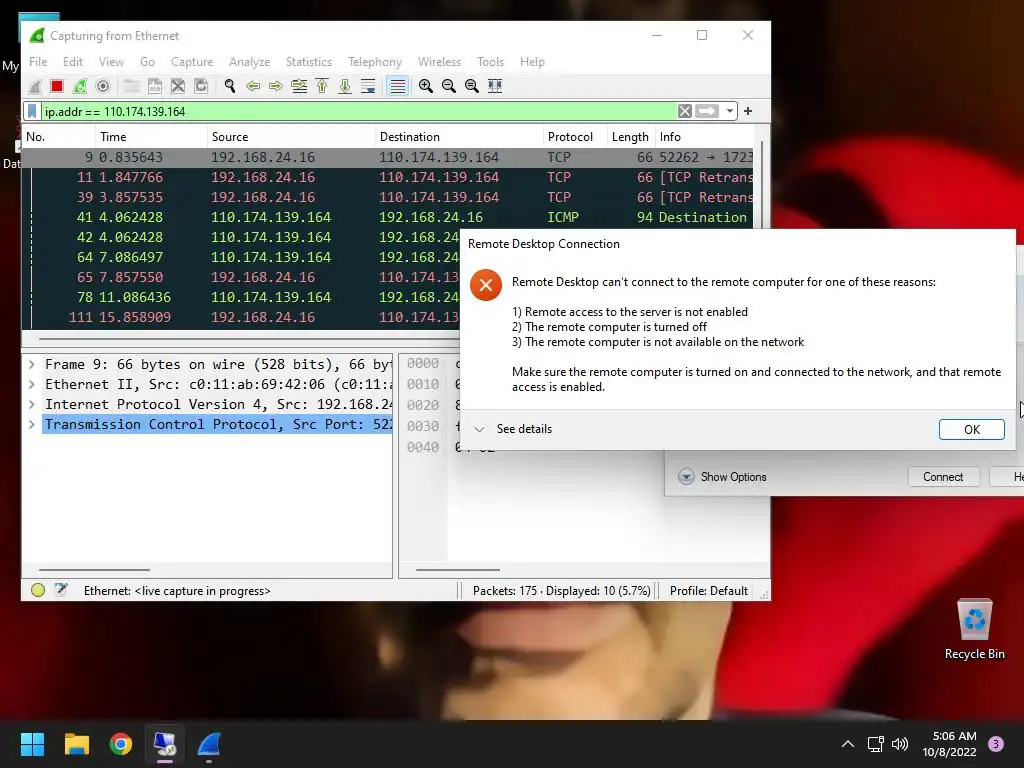Select packet number 11 row
This screenshot has width=1024, height=768.
[x=387, y=177]
